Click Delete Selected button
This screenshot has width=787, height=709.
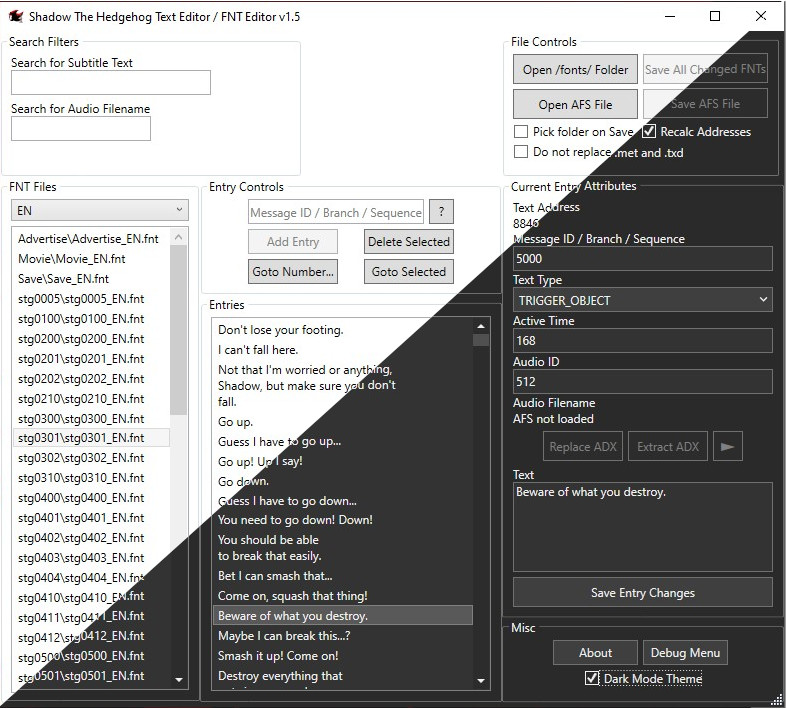(409, 242)
